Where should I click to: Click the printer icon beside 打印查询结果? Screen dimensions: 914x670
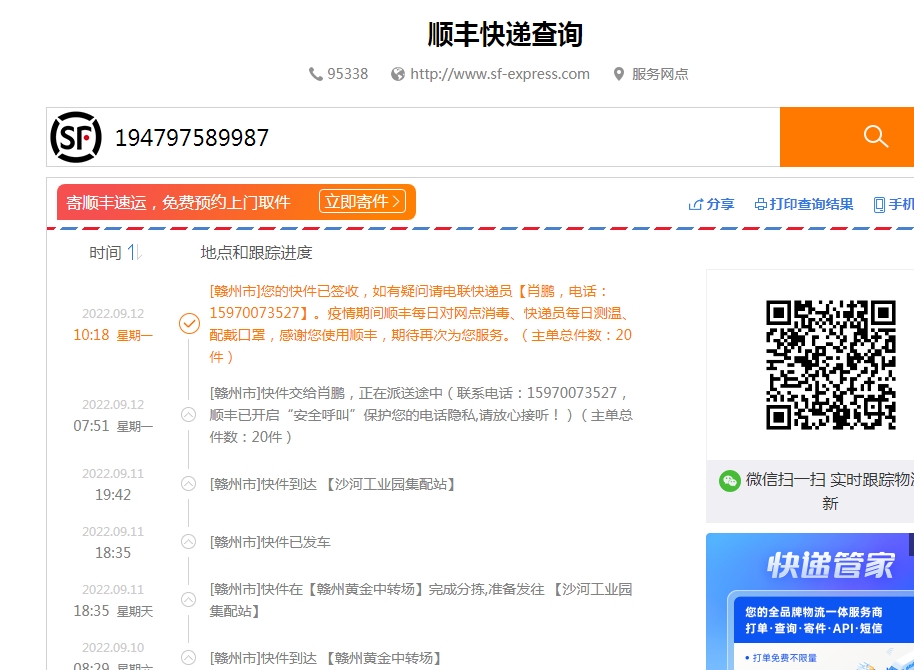tap(761, 204)
